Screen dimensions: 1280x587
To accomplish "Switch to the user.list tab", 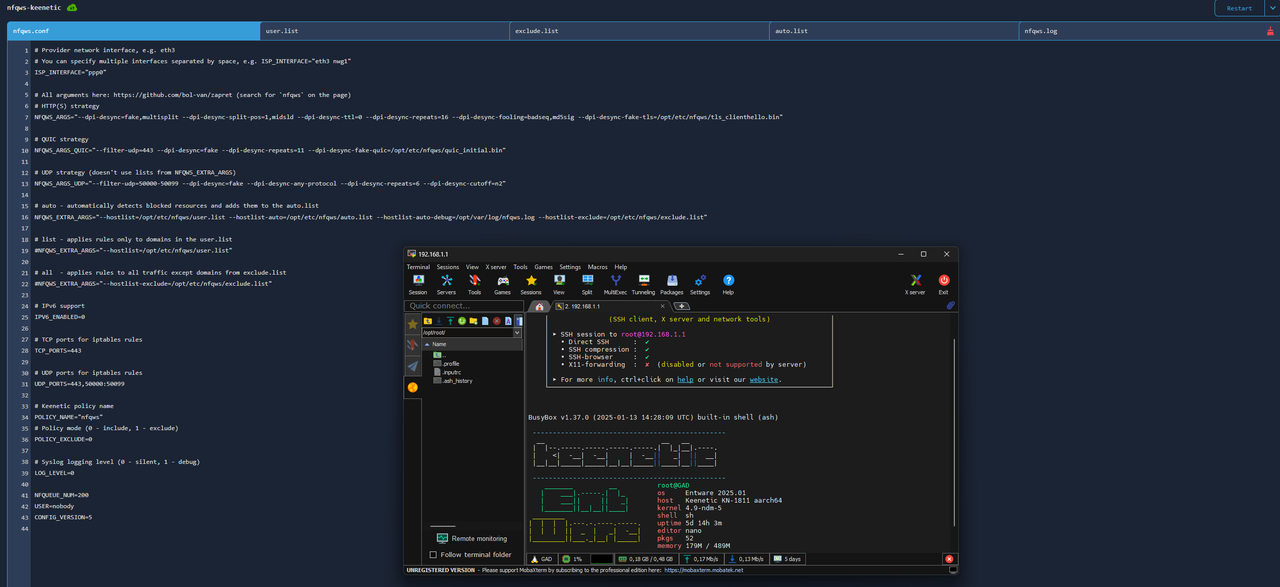I will [385, 31].
